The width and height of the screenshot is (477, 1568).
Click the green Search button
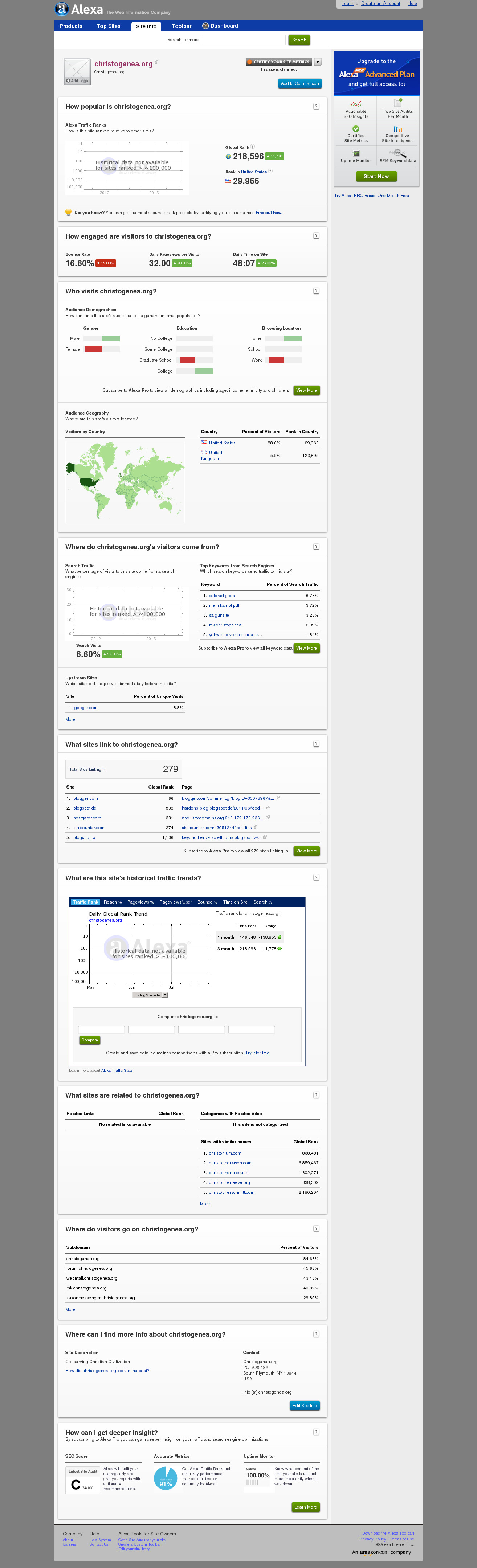pos(299,40)
